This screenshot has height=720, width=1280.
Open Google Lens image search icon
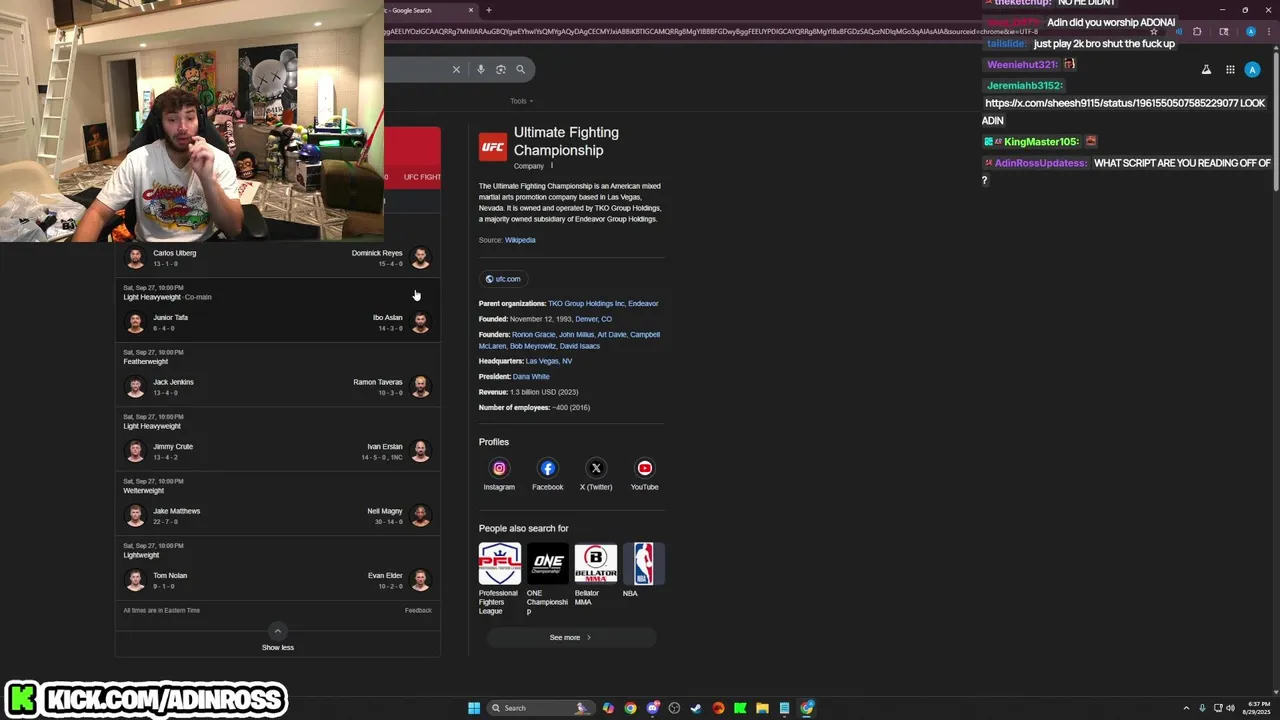pyautogui.click(x=501, y=69)
